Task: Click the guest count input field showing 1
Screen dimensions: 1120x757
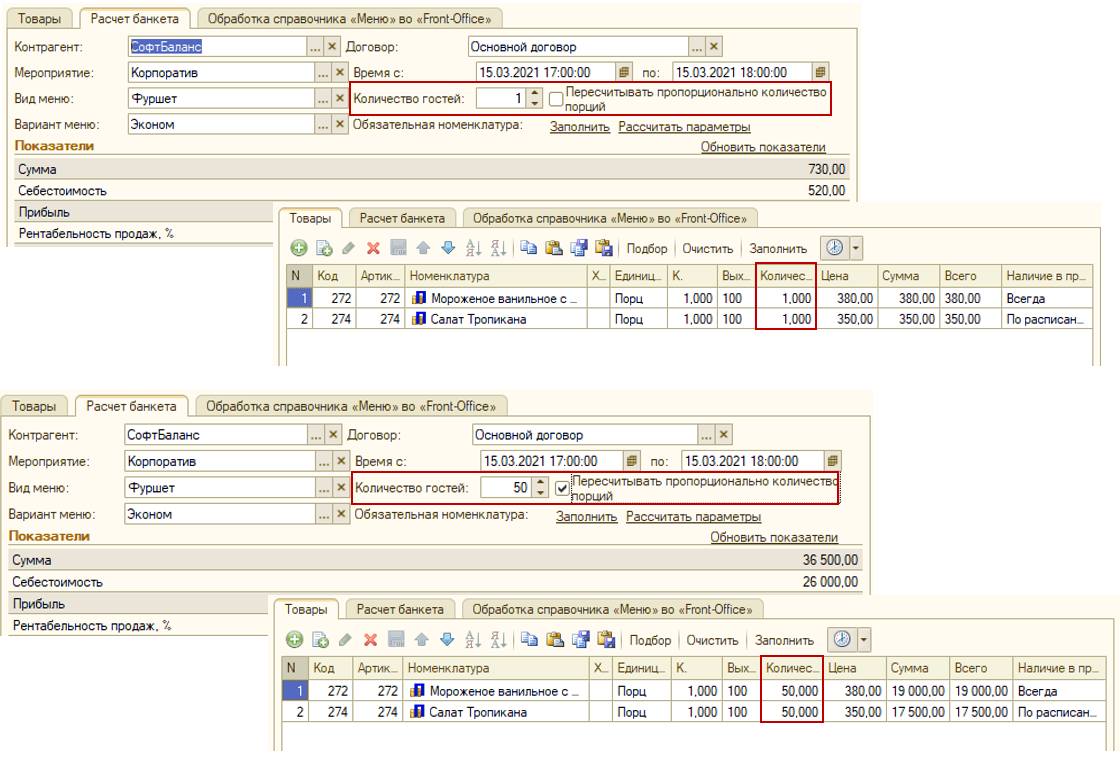Action: [501, 98]
